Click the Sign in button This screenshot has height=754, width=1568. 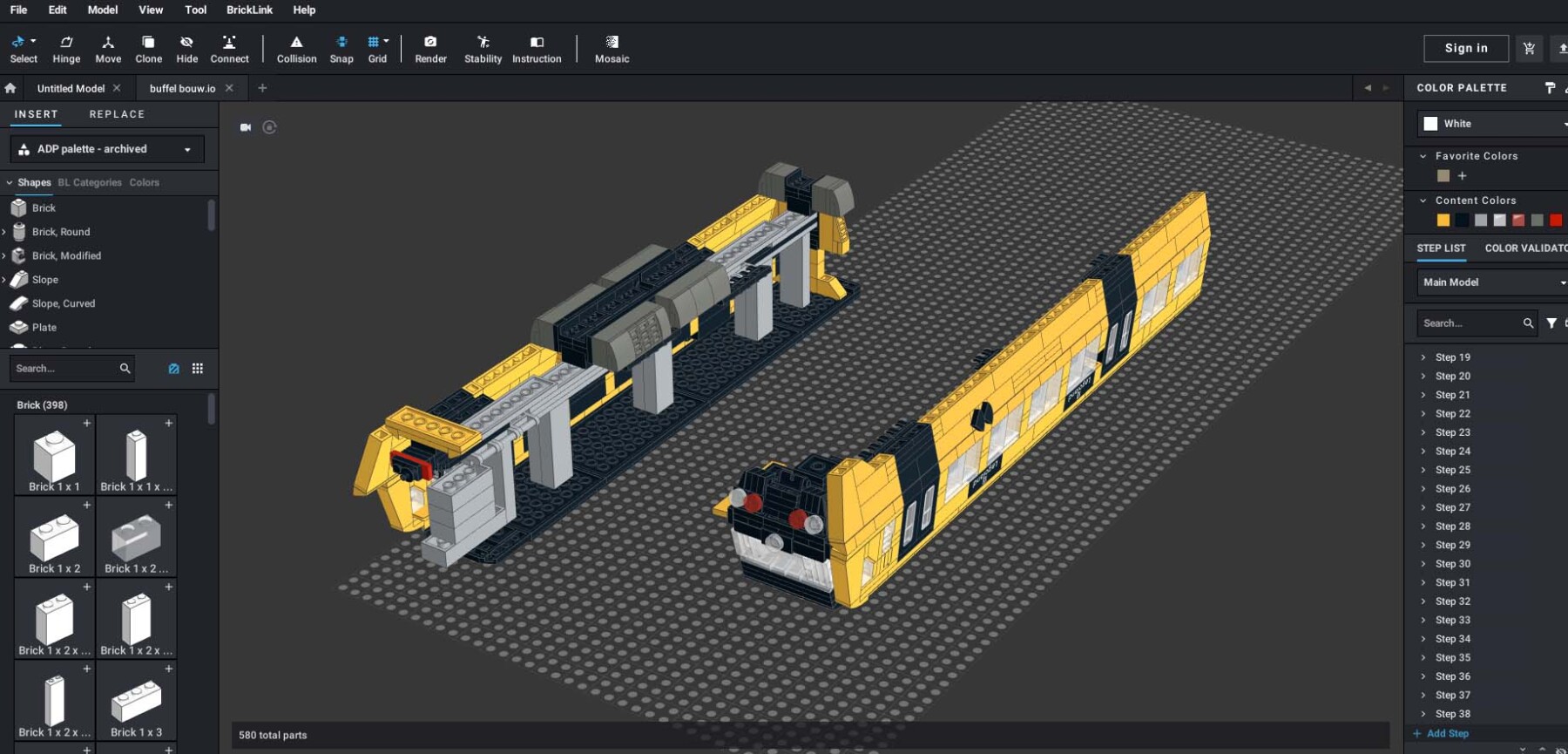point(1466,49)
